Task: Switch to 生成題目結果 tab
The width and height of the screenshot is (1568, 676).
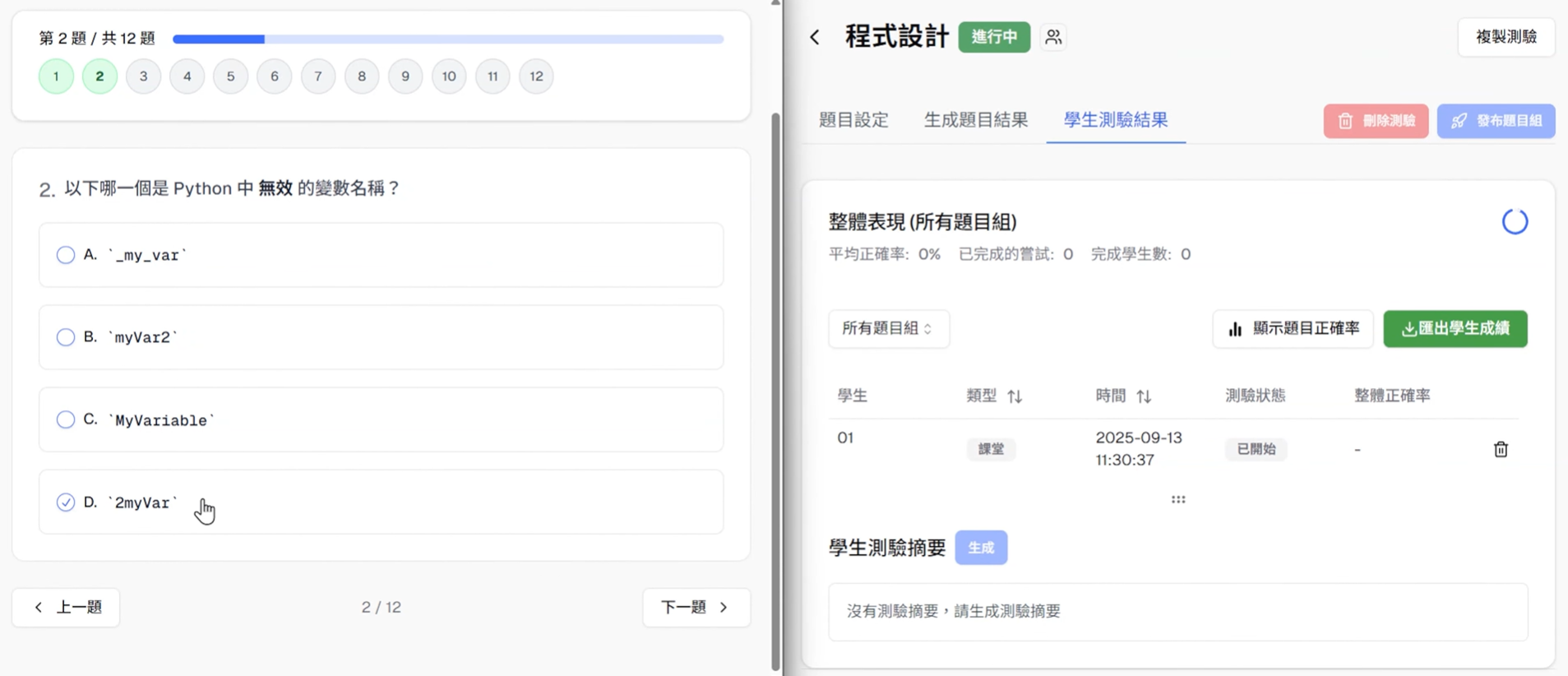Action: pos(975,120)
